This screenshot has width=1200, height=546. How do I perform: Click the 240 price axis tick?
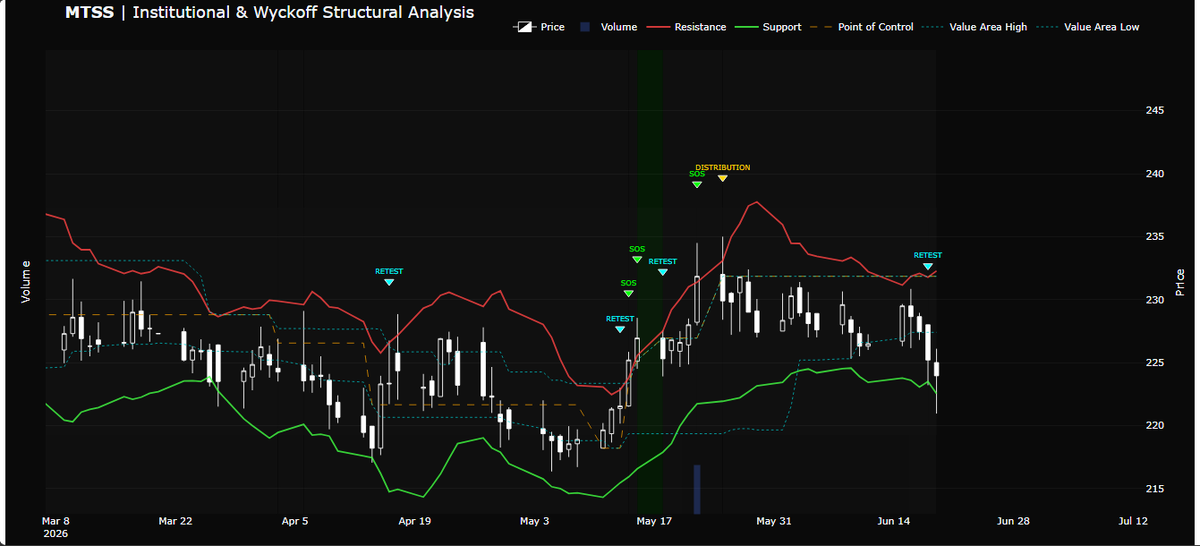(x=1155, y=174)
